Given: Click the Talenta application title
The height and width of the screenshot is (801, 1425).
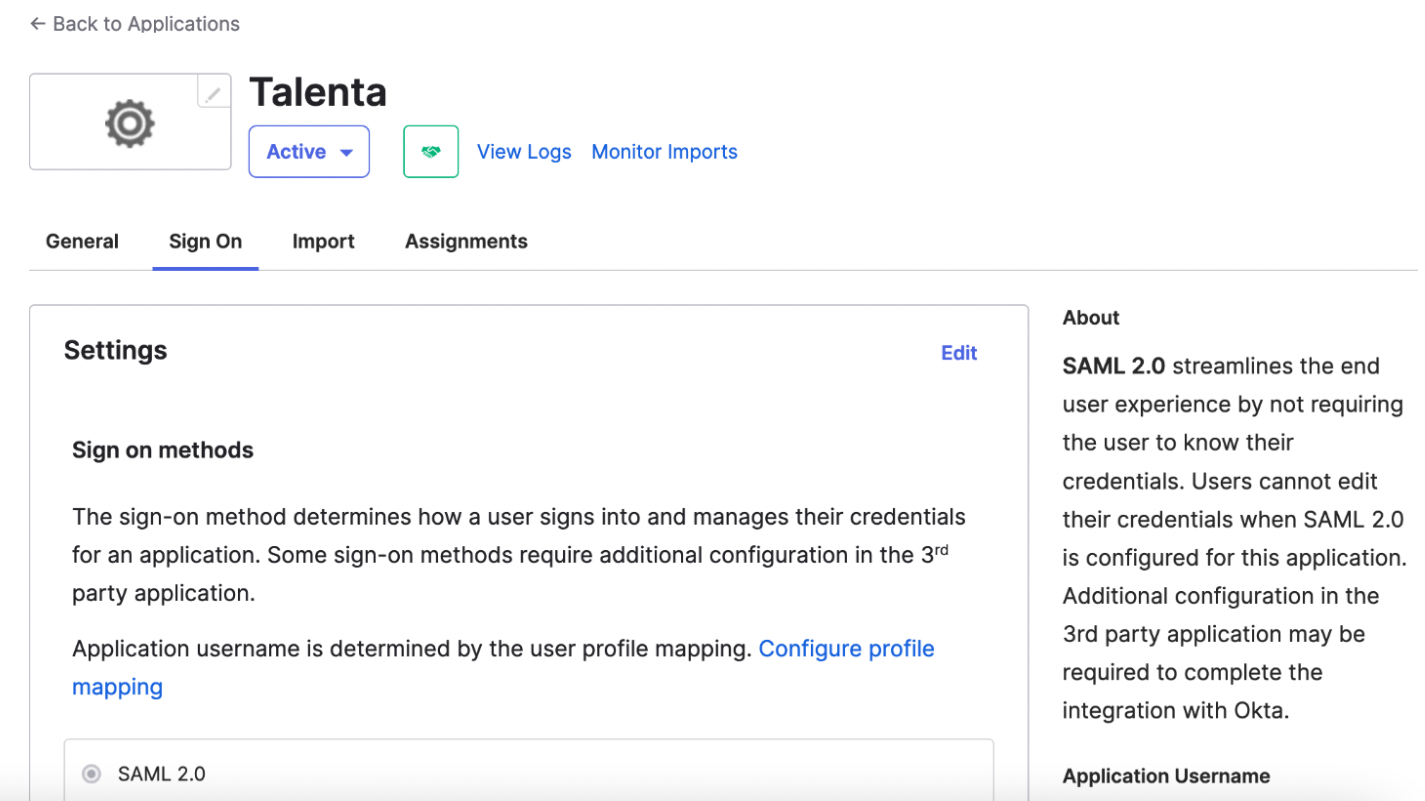Looking at the screenshot, I should (317, 92).
